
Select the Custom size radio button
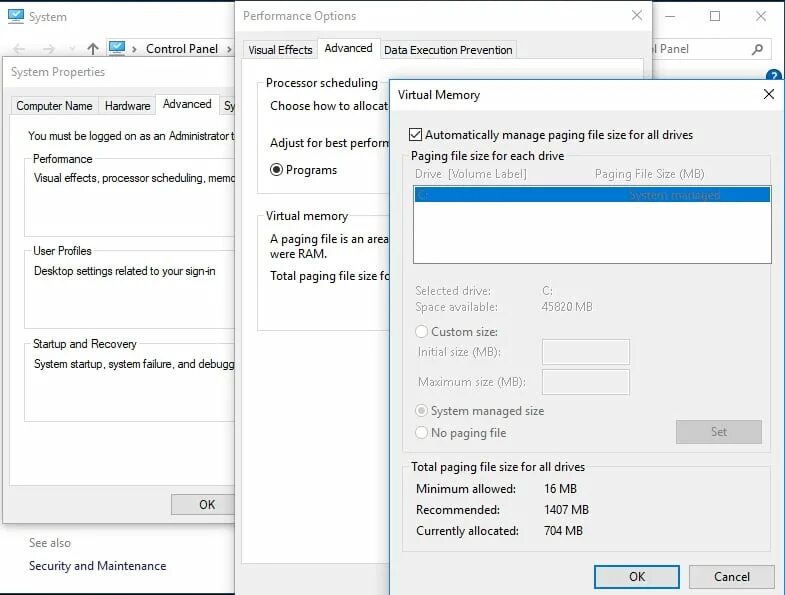[x=421, y=332]
